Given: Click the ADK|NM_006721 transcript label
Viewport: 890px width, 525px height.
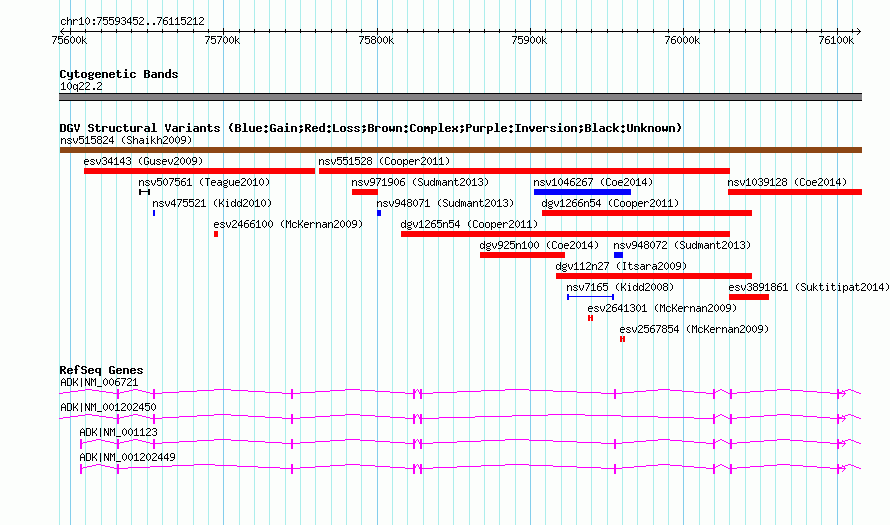Looking at the screenshot, I should 99,383.
